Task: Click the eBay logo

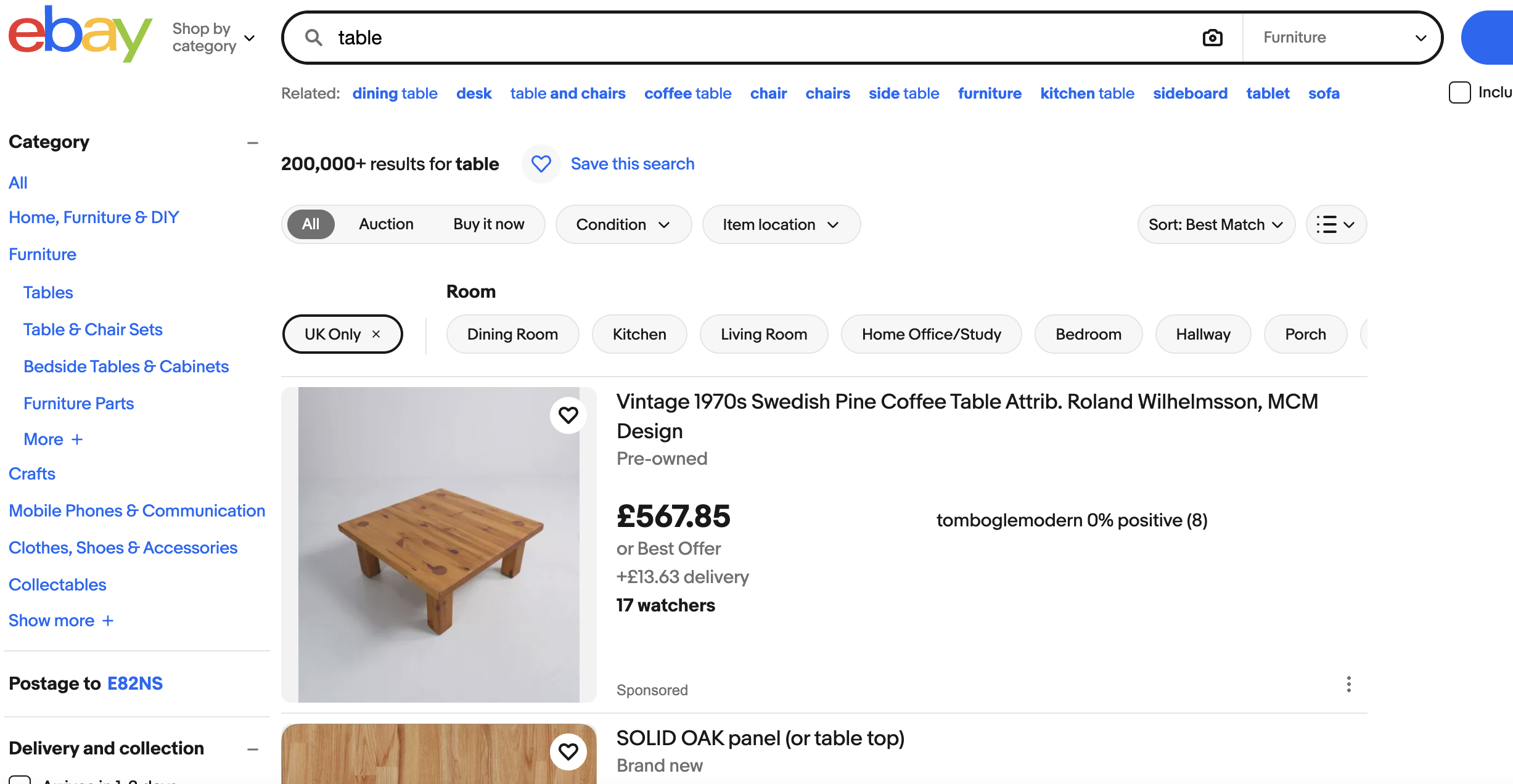Action: 80,34
